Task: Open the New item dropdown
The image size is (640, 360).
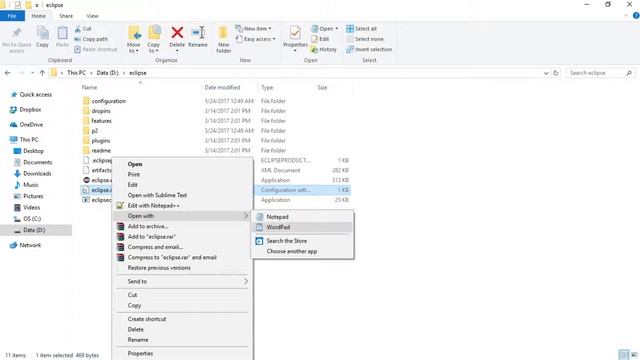Action: click(x=253, y=29)
